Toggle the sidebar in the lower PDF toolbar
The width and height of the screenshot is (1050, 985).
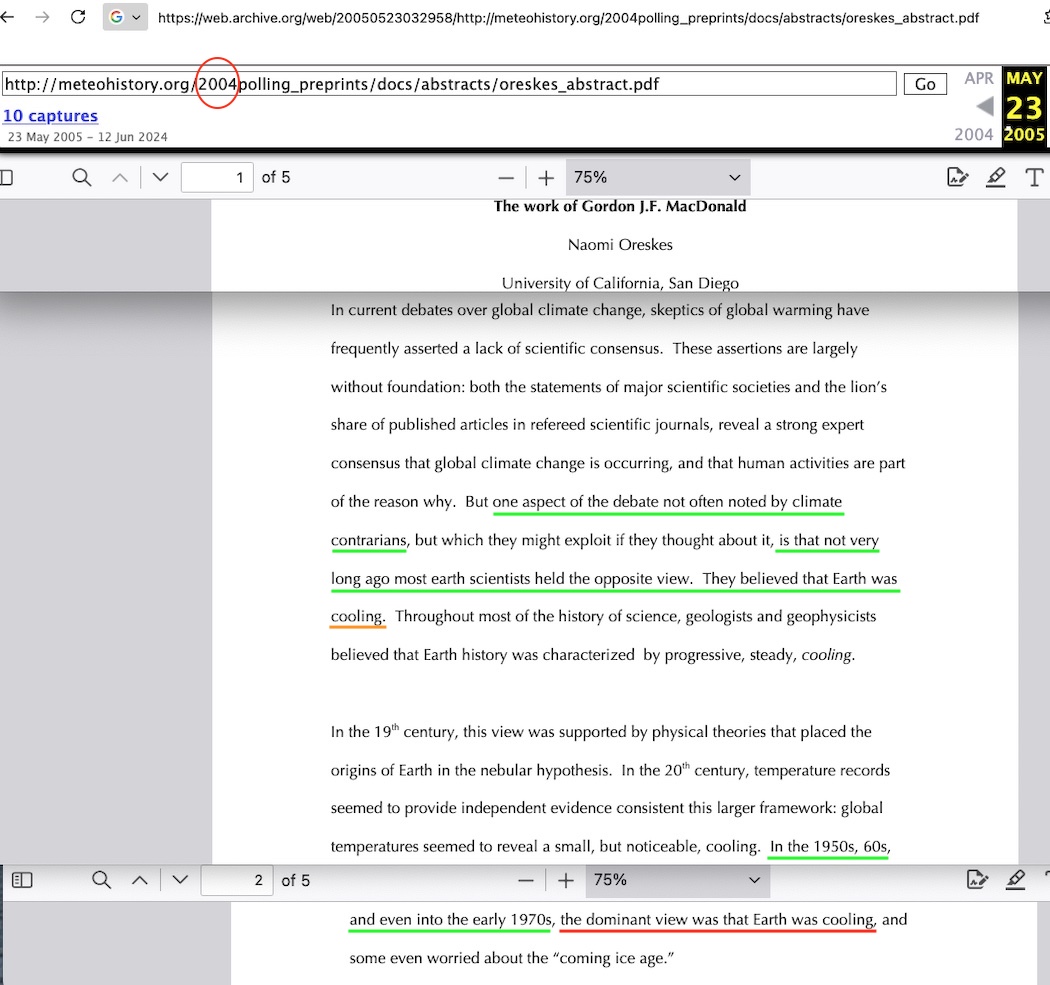22,880
